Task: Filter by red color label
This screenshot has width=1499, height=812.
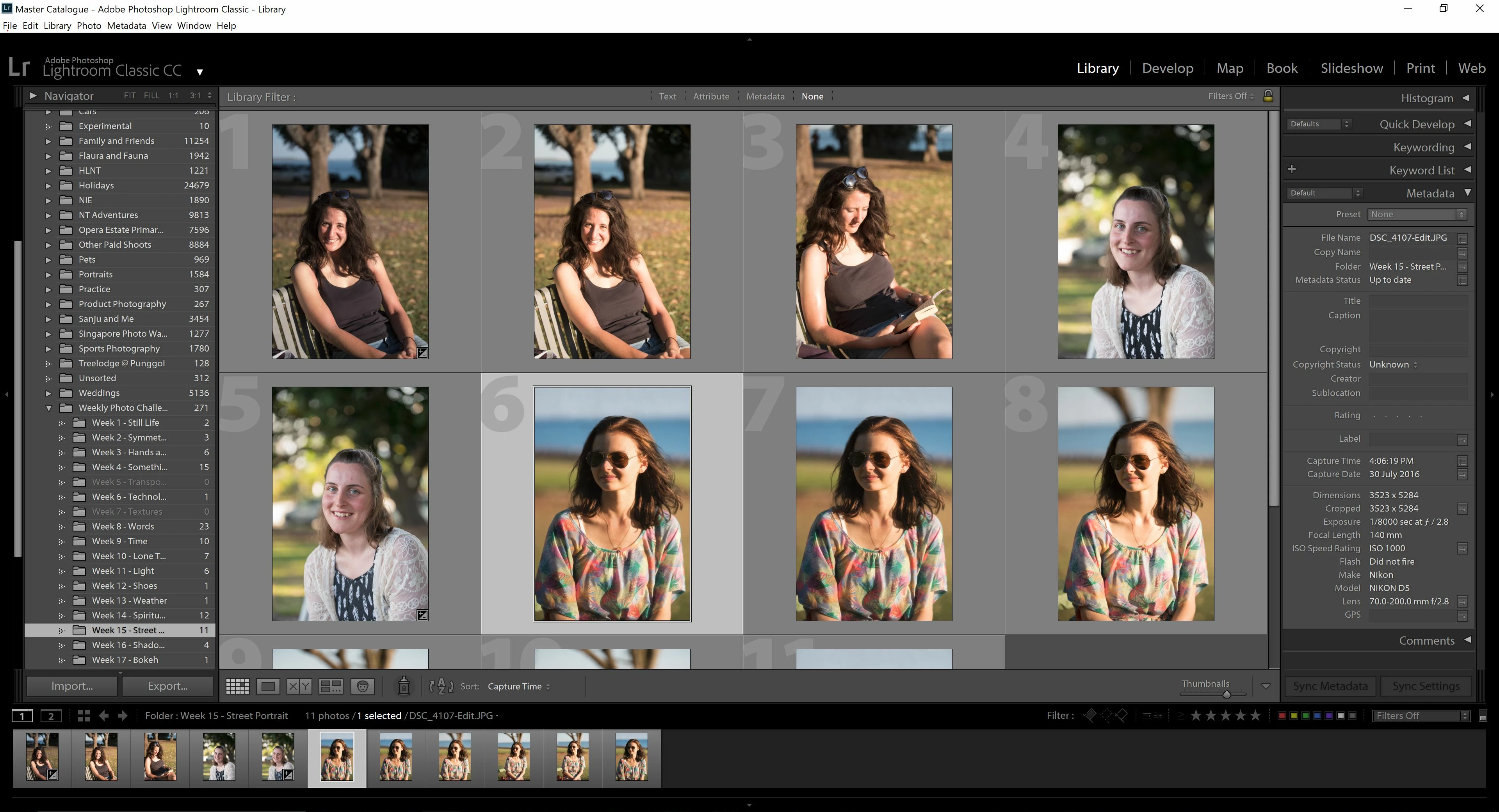Action: coord(1281,716)
